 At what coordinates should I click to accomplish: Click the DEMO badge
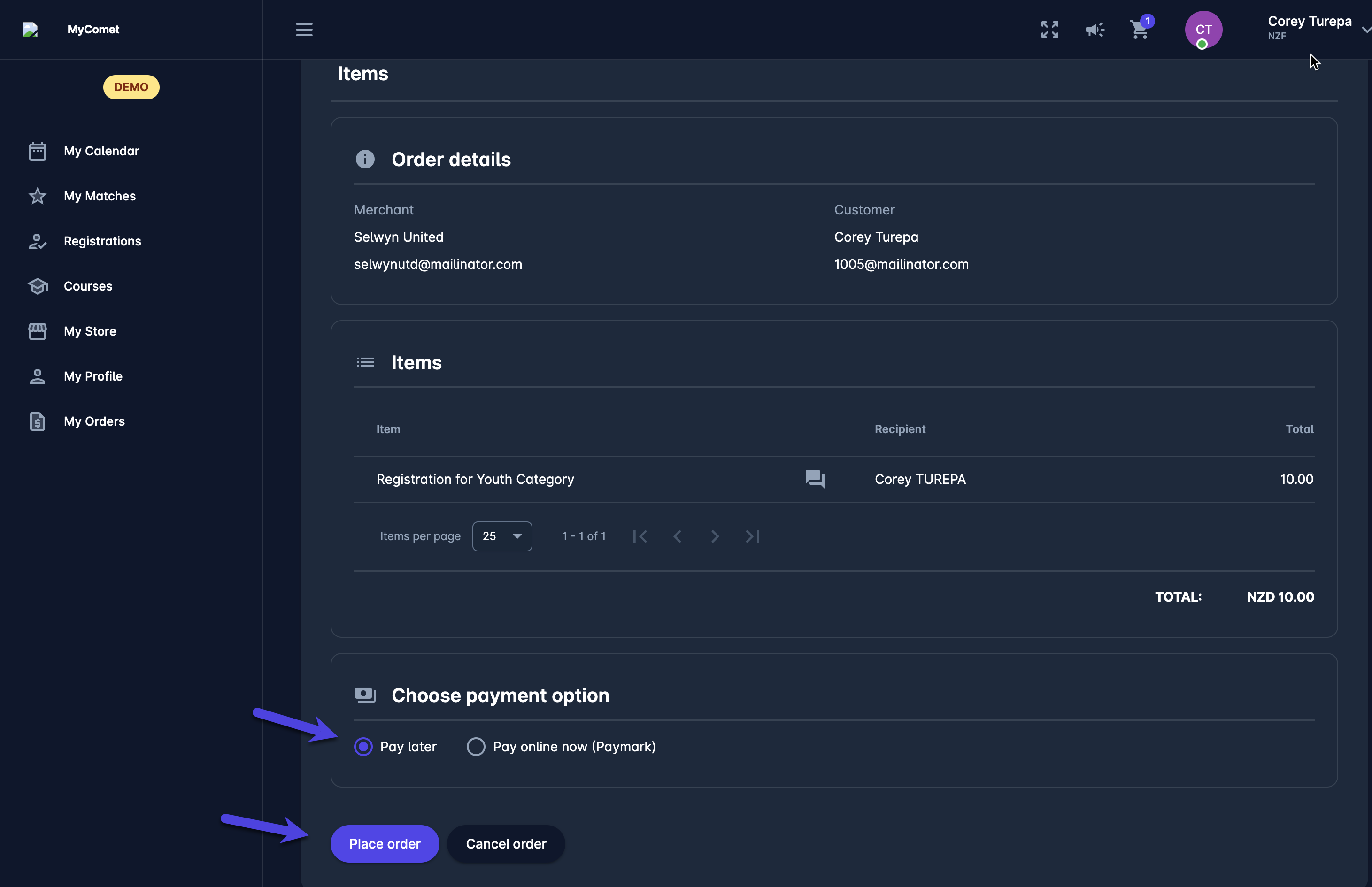point(131,87)
